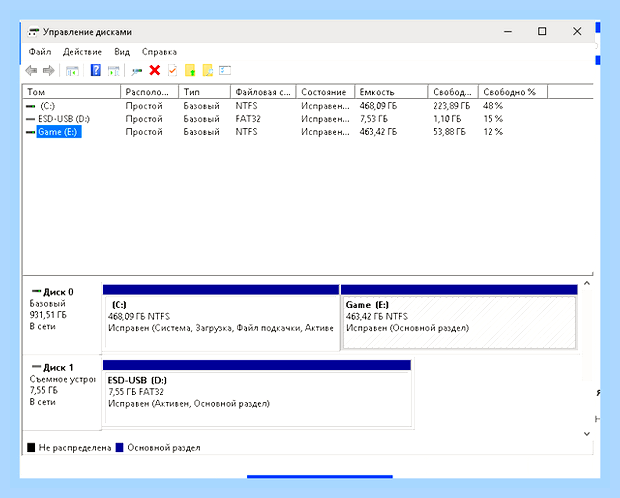
Task: Select the (C:) partition block on Disk 0
Action: (x=221, y=318)
